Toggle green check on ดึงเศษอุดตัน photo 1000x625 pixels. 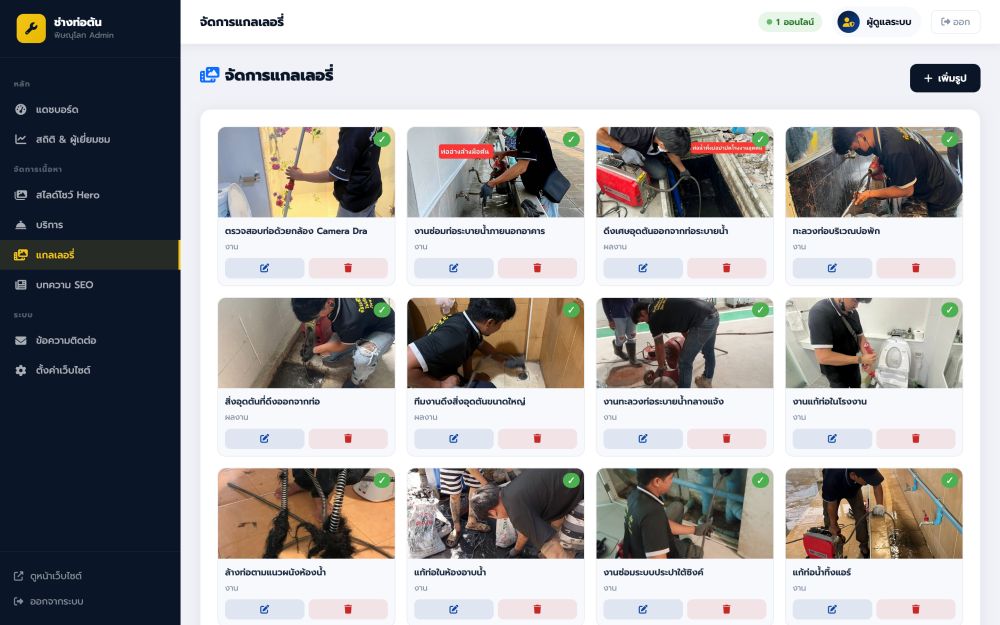click(x=760, y=139)
